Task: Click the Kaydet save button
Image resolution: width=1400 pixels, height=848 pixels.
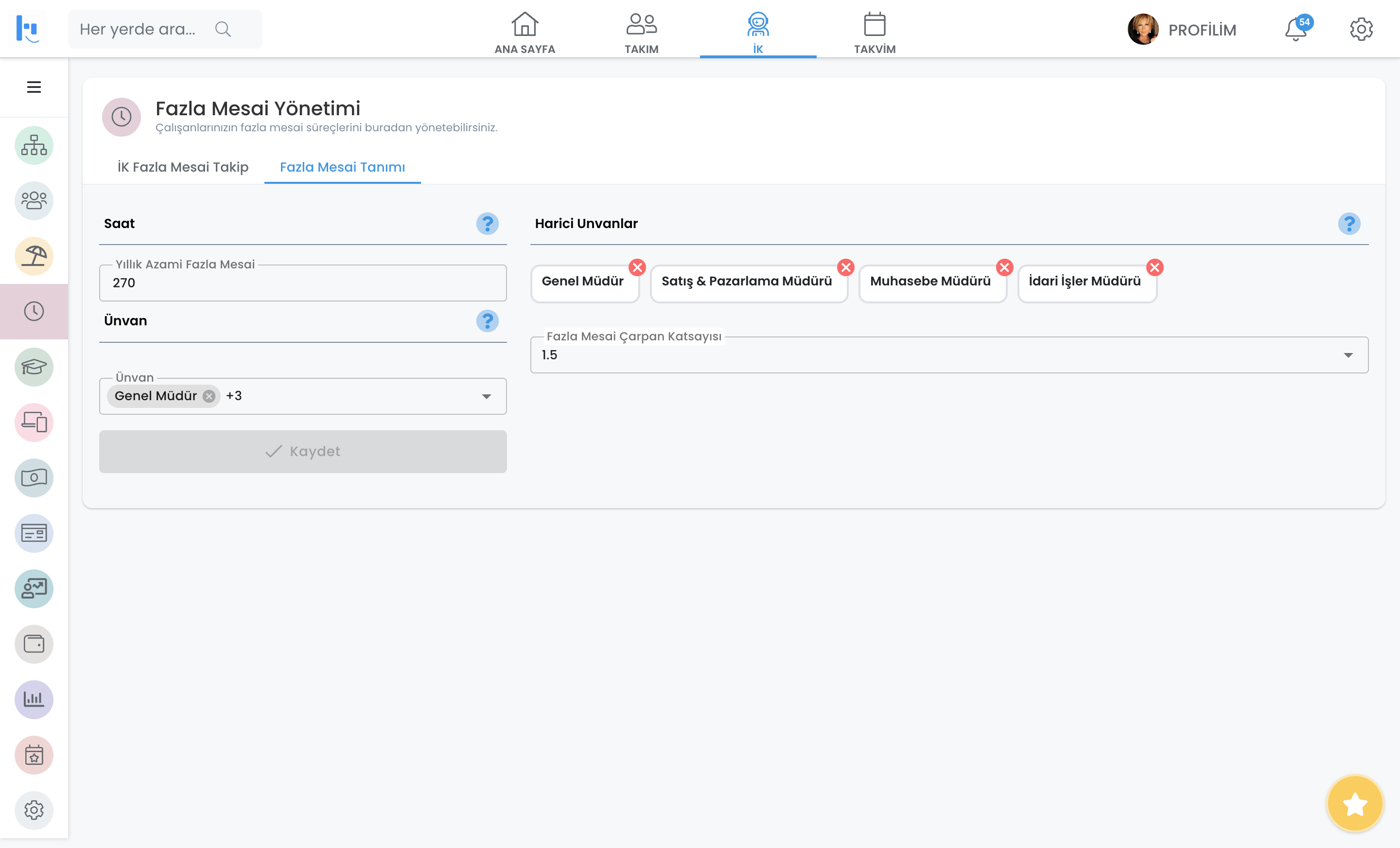Action: [303, 451]
